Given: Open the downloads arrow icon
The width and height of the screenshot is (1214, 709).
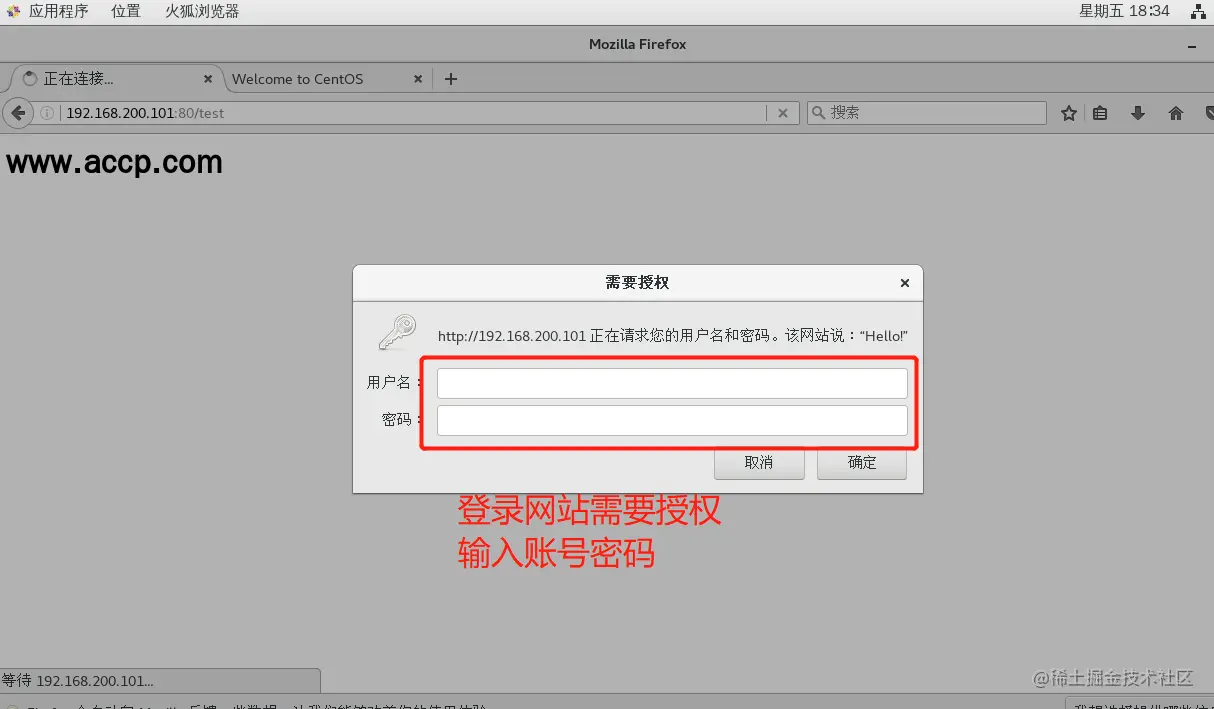Looking at the screenshot, I should (1138, 113).
